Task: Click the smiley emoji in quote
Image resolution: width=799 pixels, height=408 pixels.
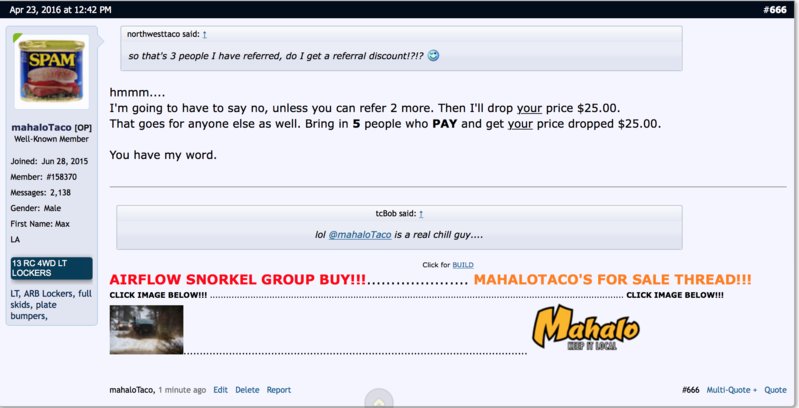Action: point(433,56)
